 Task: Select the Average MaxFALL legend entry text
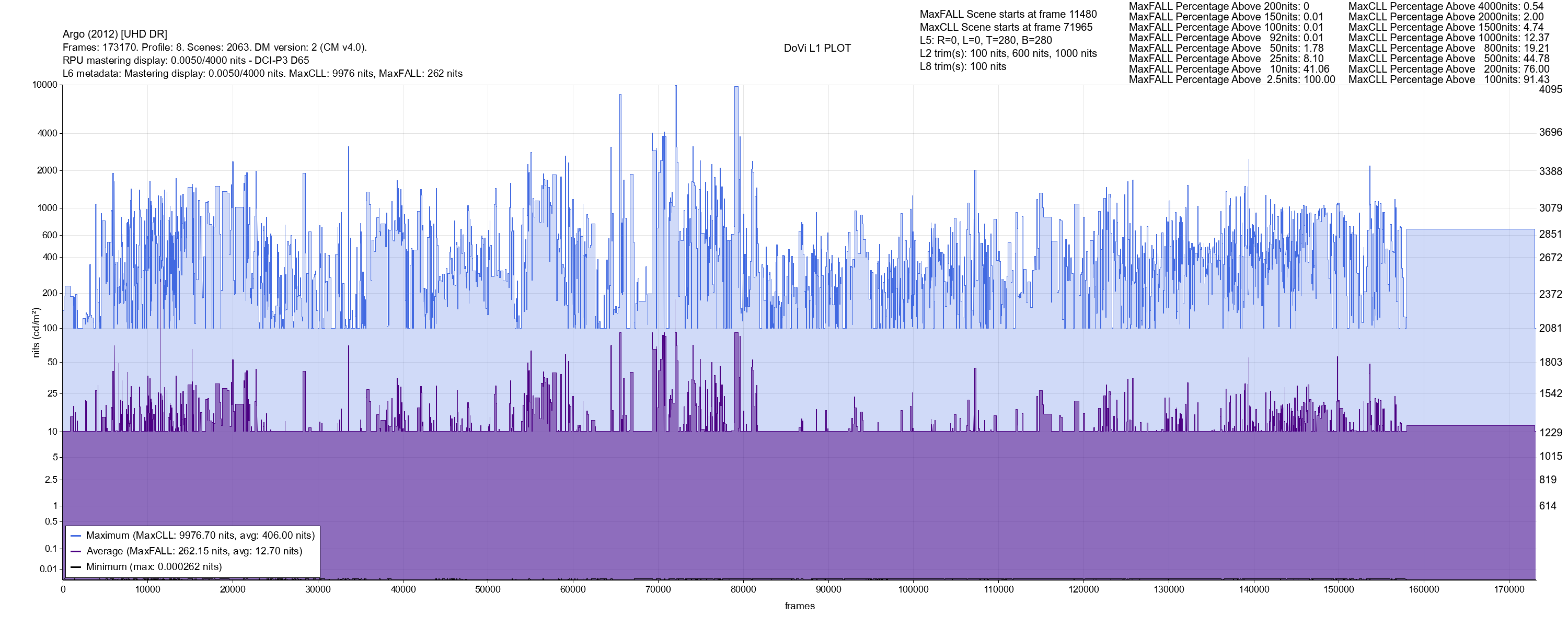coord(194,552)
